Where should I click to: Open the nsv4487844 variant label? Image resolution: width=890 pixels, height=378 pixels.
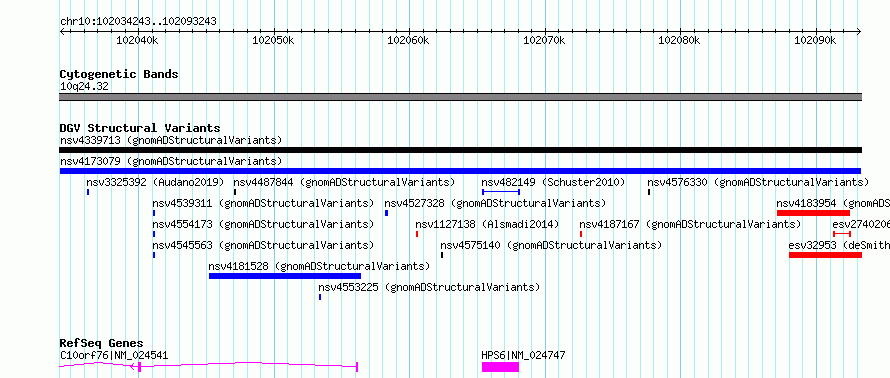click(x=345, y=182)
